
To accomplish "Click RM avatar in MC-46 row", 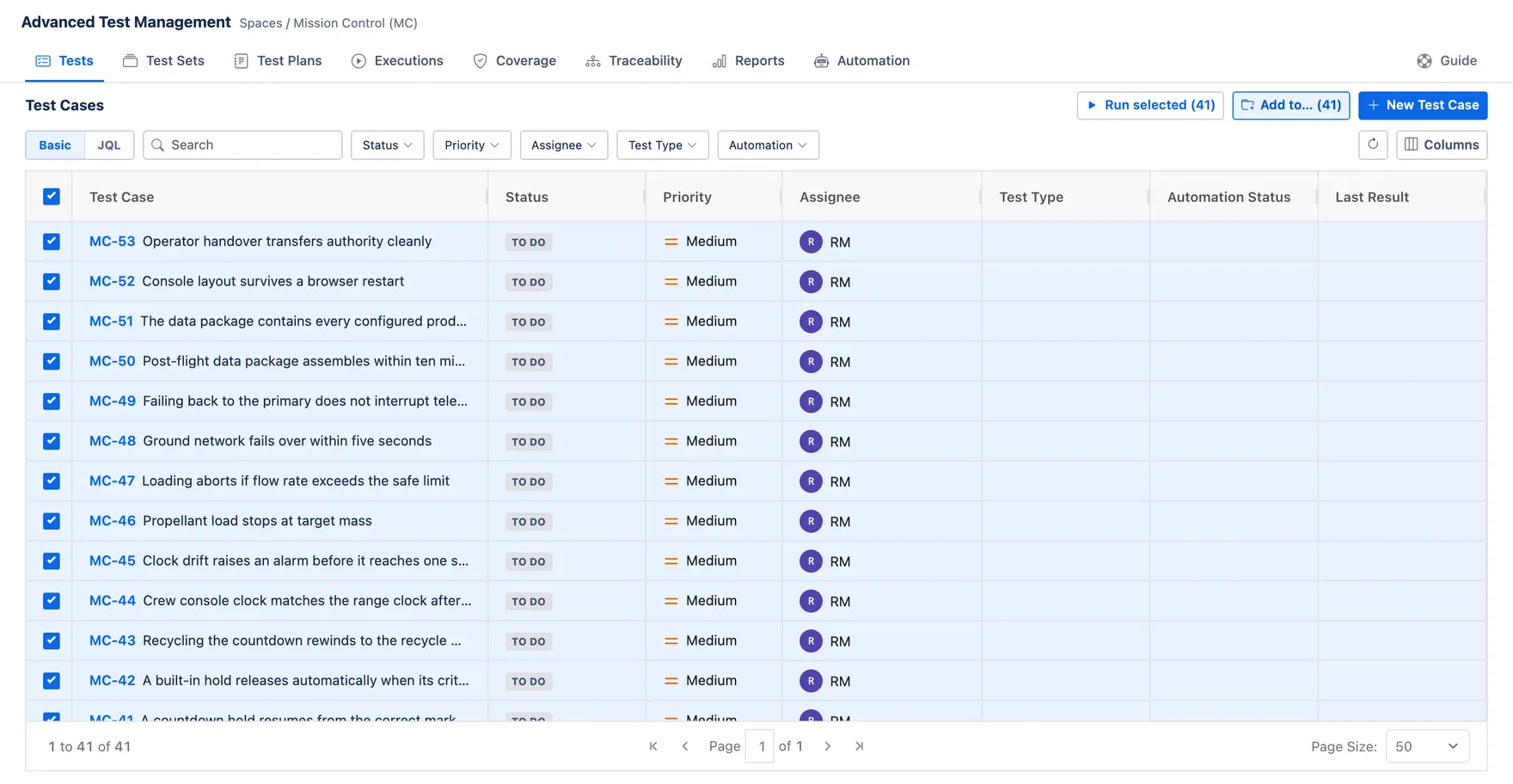I will 811,521.
